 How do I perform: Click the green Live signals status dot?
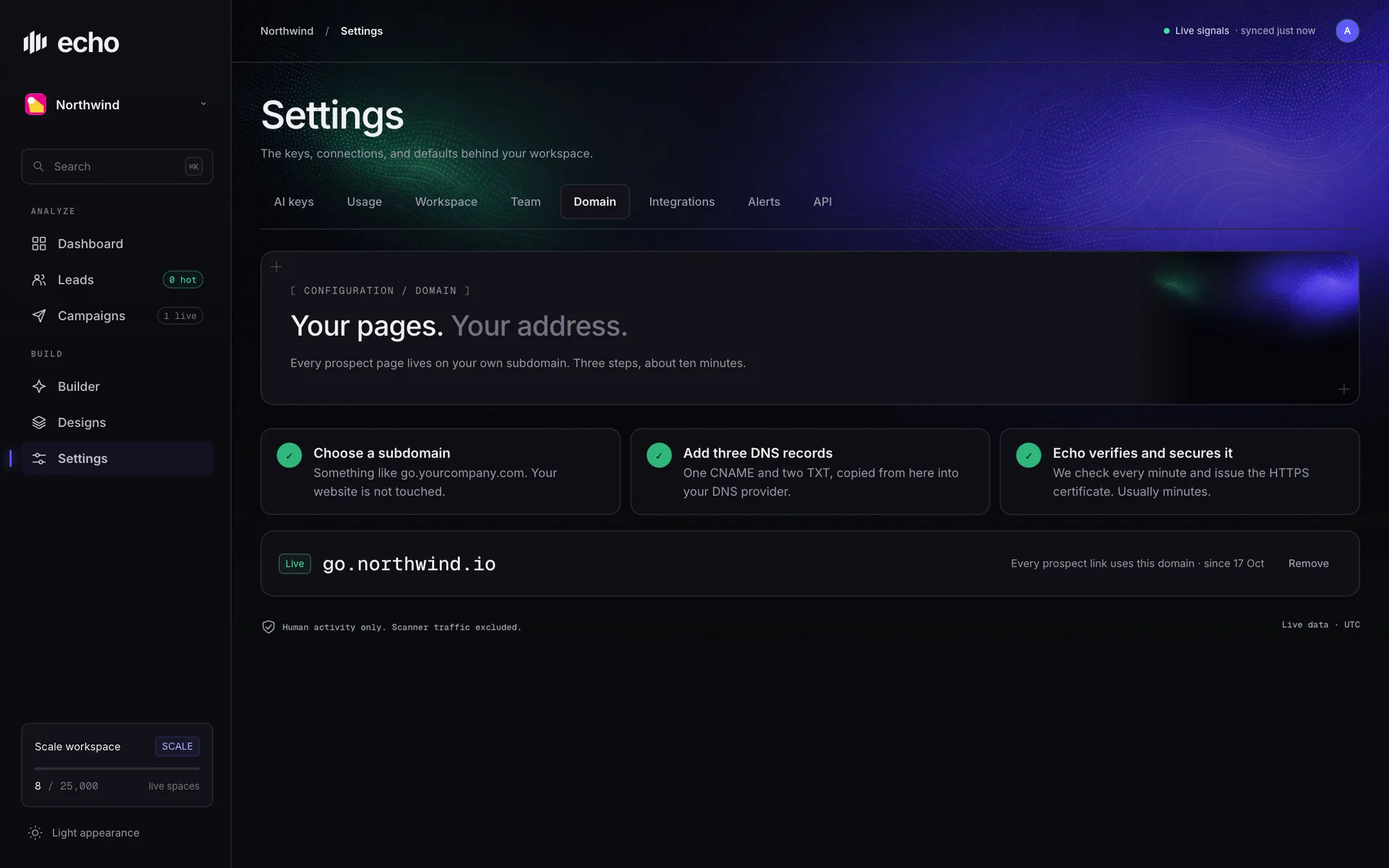(1167, 31)
